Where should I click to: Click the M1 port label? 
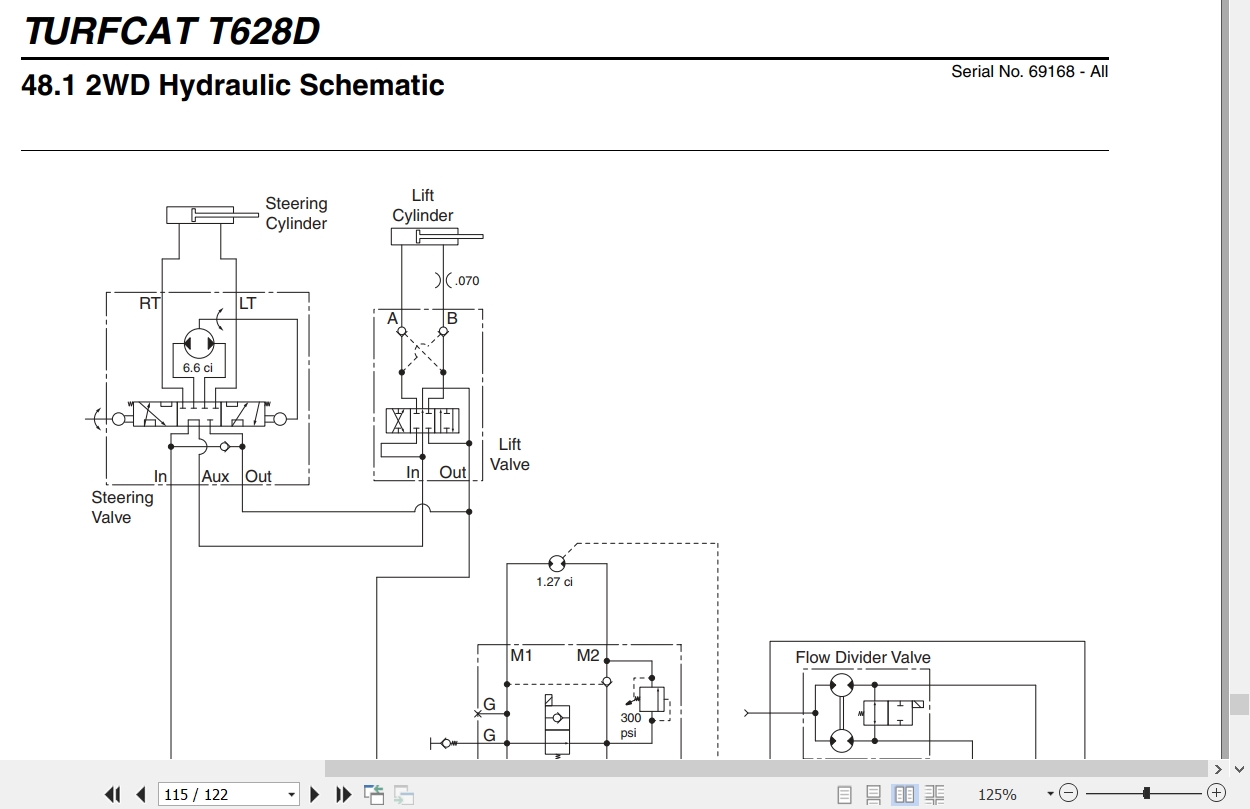521,656
